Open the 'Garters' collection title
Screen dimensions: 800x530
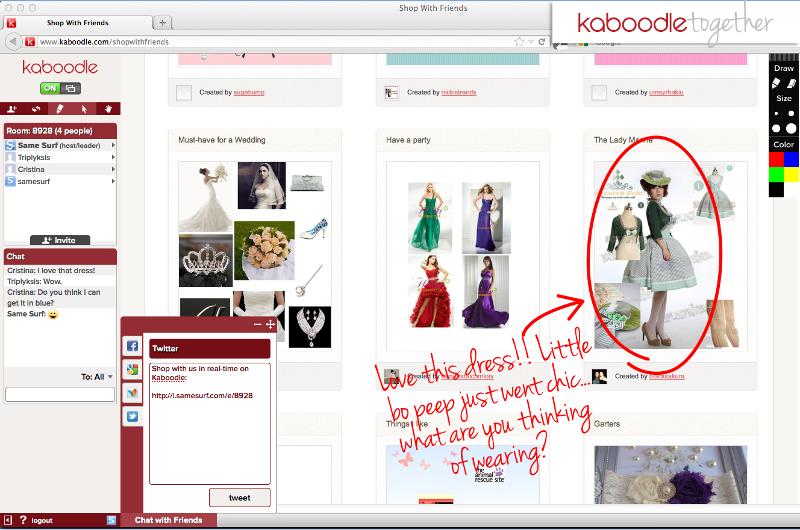[x=607, y=424]
